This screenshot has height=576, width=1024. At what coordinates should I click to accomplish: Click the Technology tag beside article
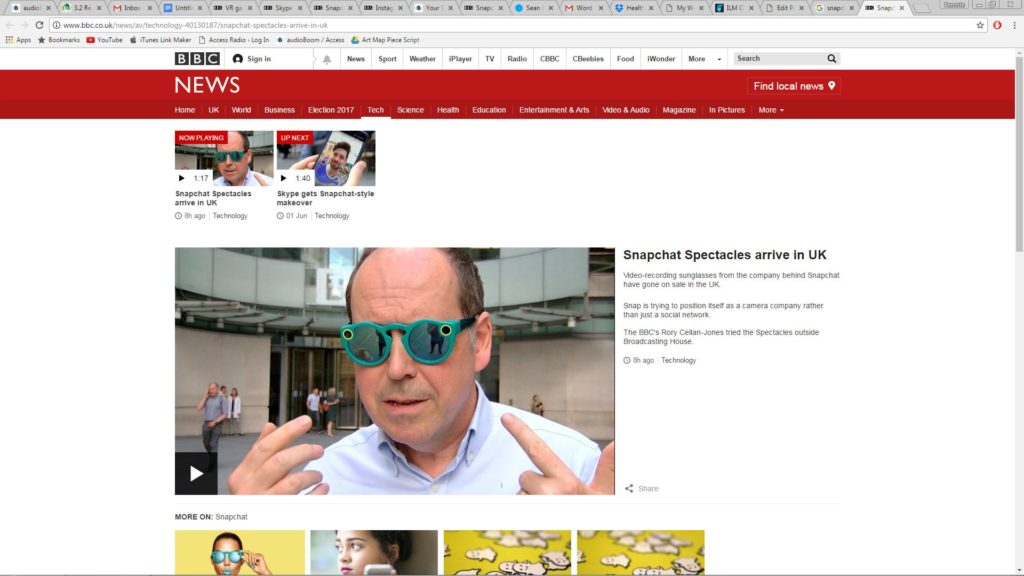point(678,360)
